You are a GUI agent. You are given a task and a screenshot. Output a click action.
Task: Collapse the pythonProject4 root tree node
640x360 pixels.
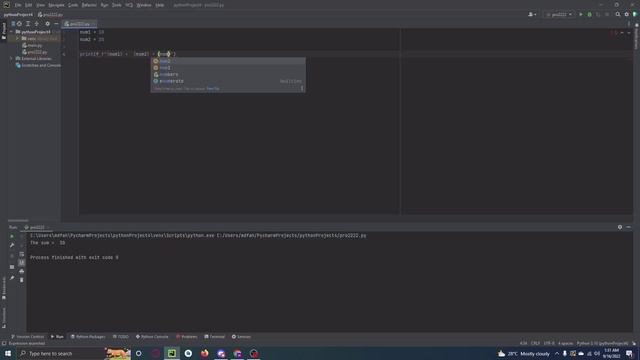point(12,32)
